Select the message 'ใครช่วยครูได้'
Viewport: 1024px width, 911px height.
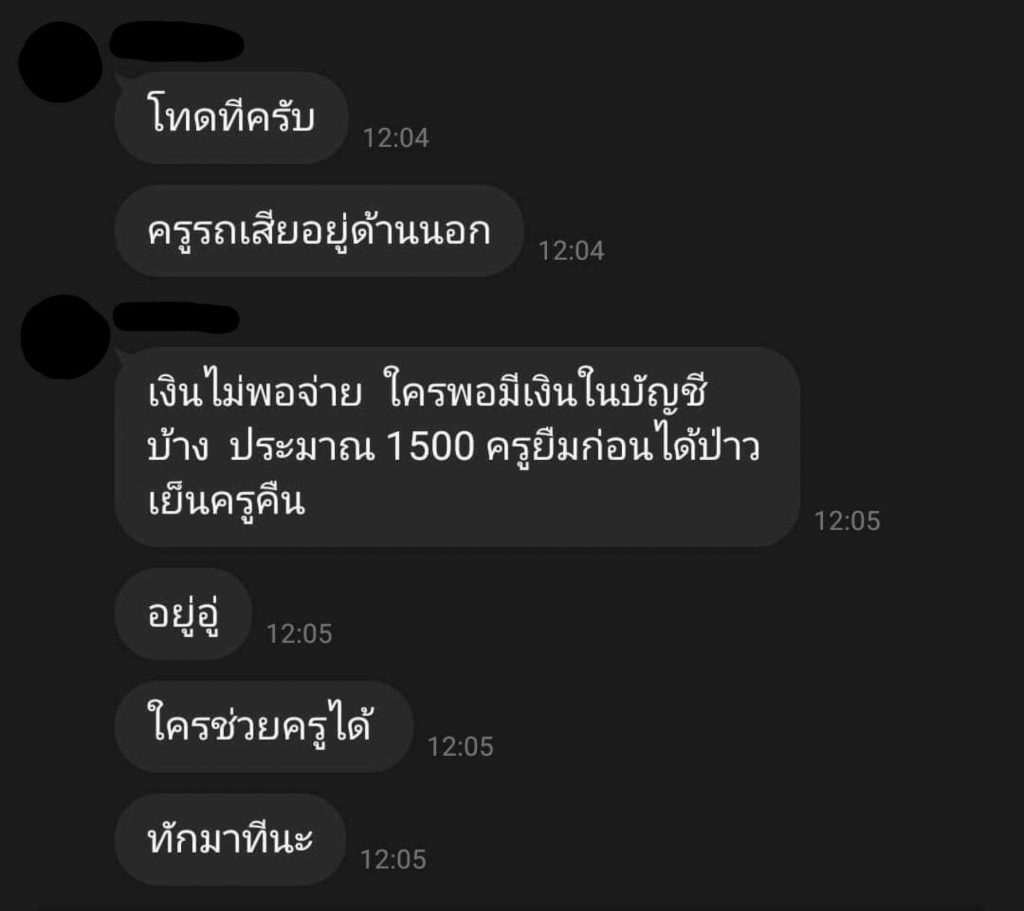click(264, 726)
